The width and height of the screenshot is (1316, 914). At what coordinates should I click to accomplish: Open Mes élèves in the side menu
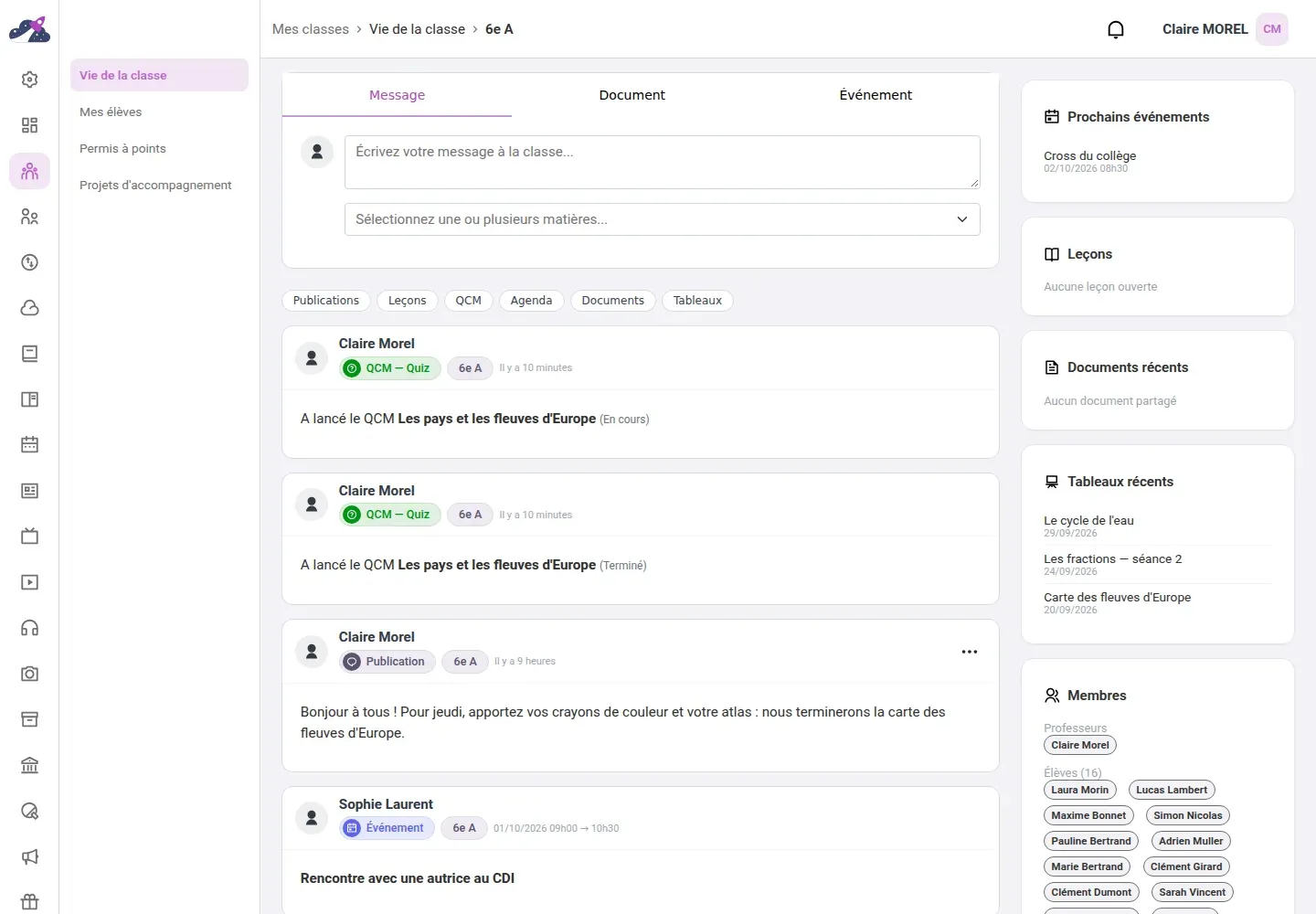pyautogui.click(x=159, y=112)
